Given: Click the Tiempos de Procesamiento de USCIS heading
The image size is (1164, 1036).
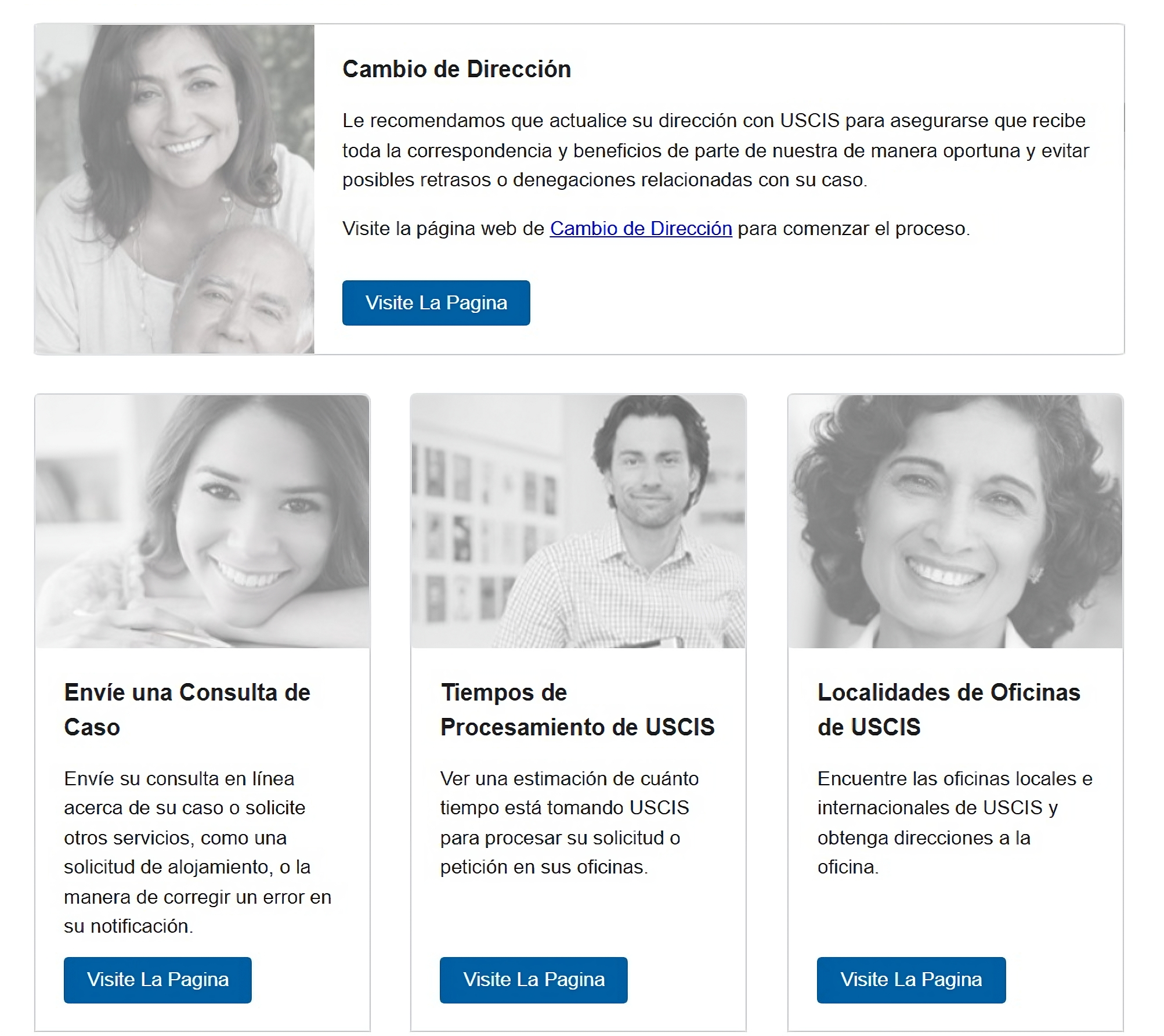Looking at the screenshot, I should click(x=577, y=709).
